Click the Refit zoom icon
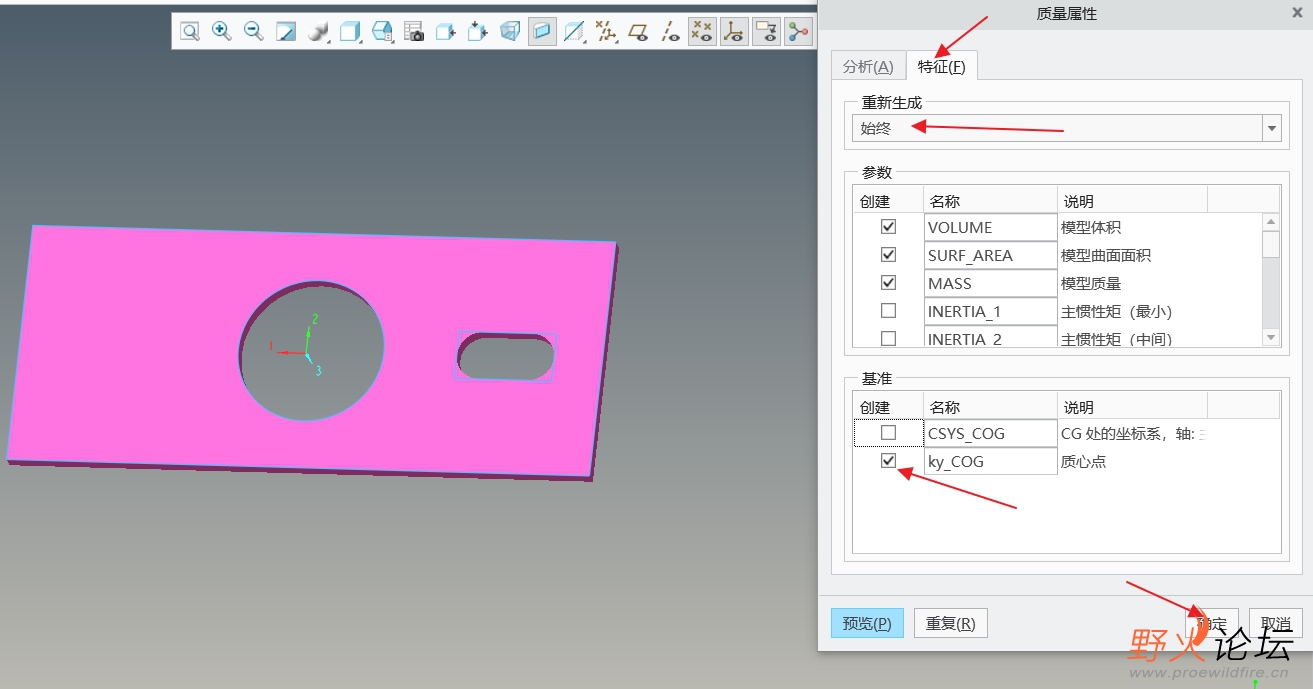The image size is (1313, 689). pos(189,32)
